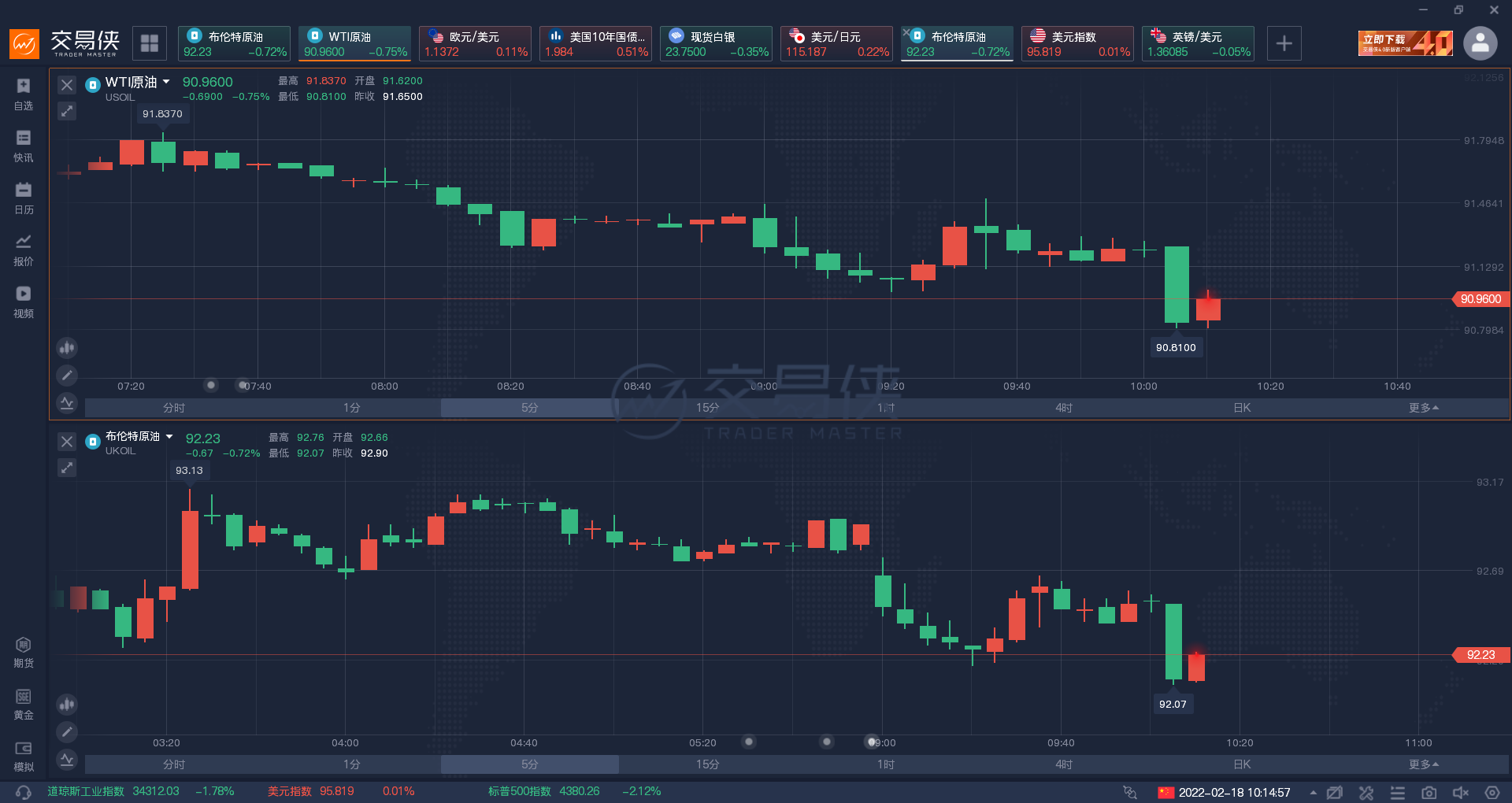Switch to 英镑/美元 top tab

[x=1198, y=43]
